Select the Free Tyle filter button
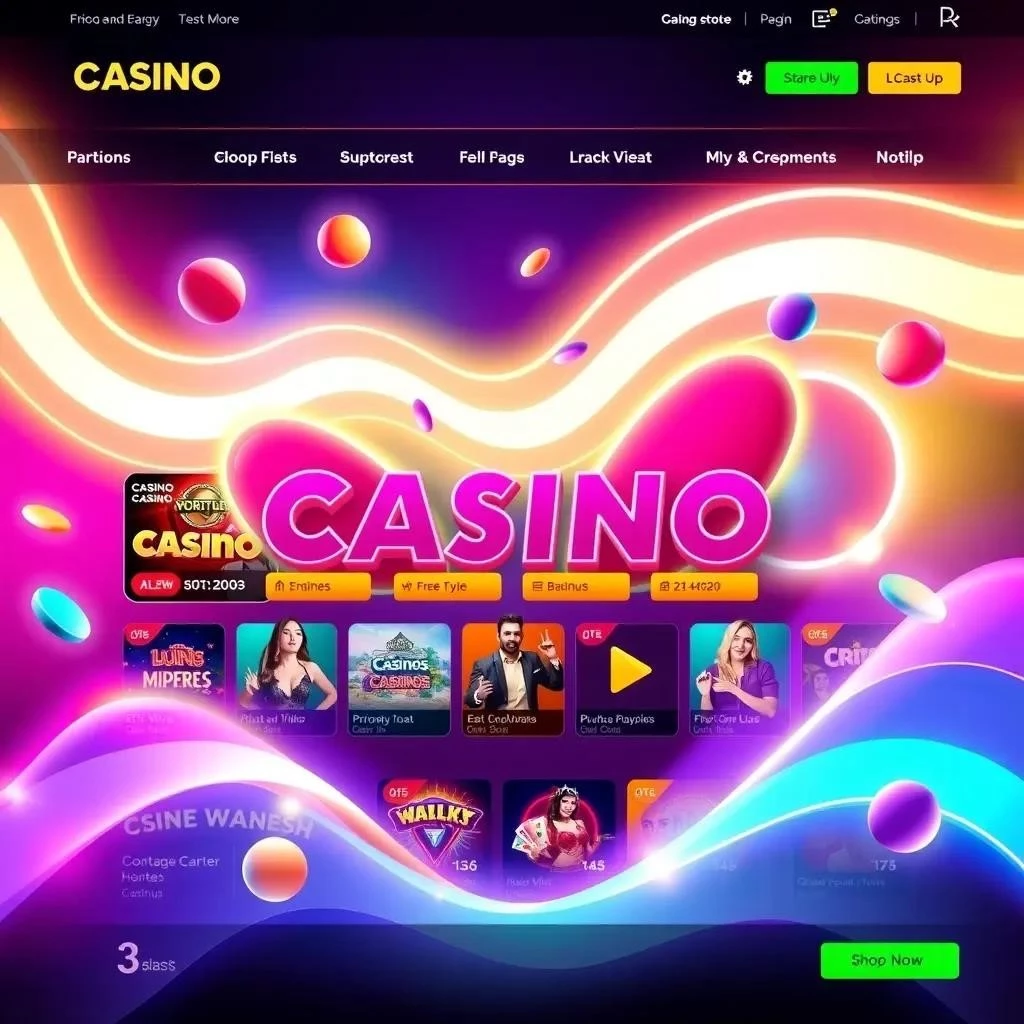This screenshot has width=1024, height=1024. click(x=447, y=586)
